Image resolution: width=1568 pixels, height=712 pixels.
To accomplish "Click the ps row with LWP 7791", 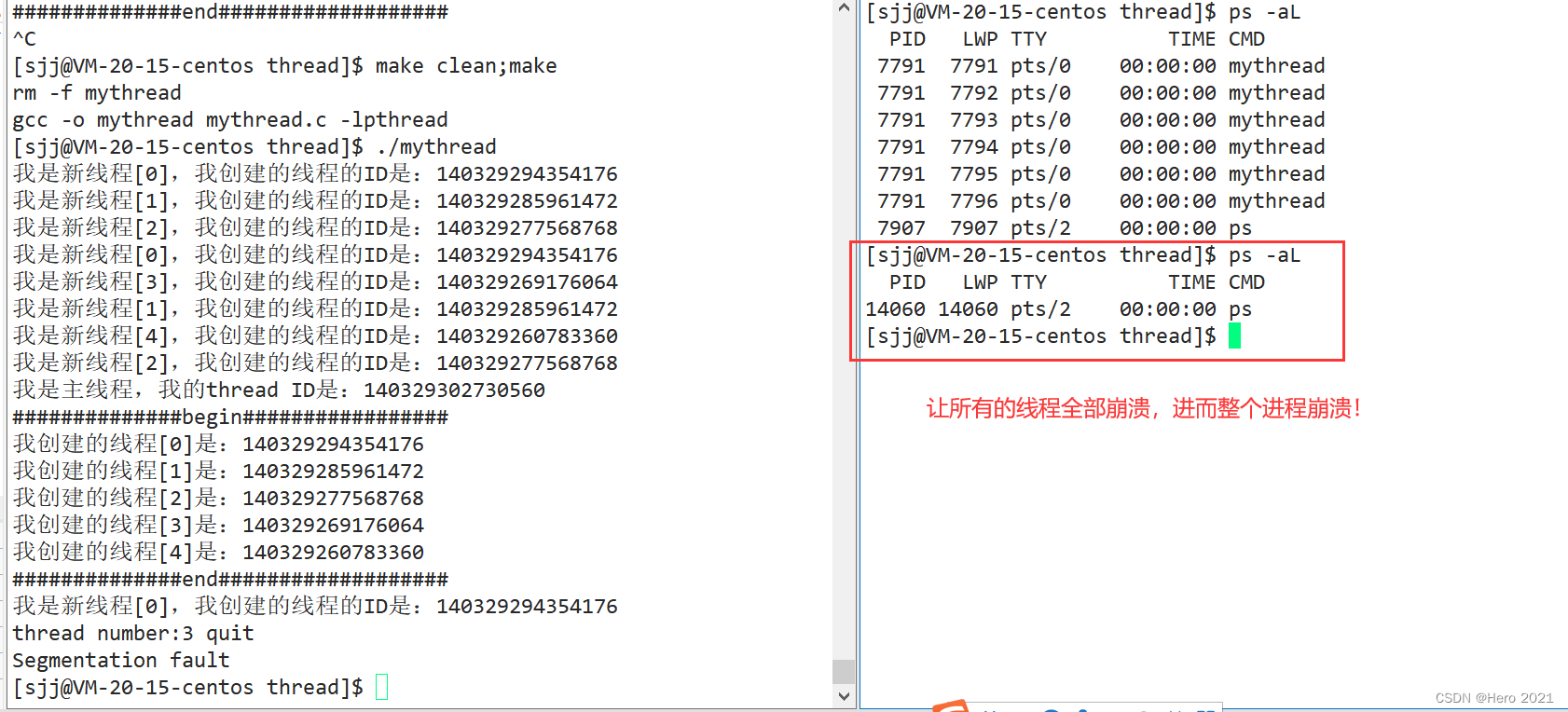I will click(x=1101, y=66).
